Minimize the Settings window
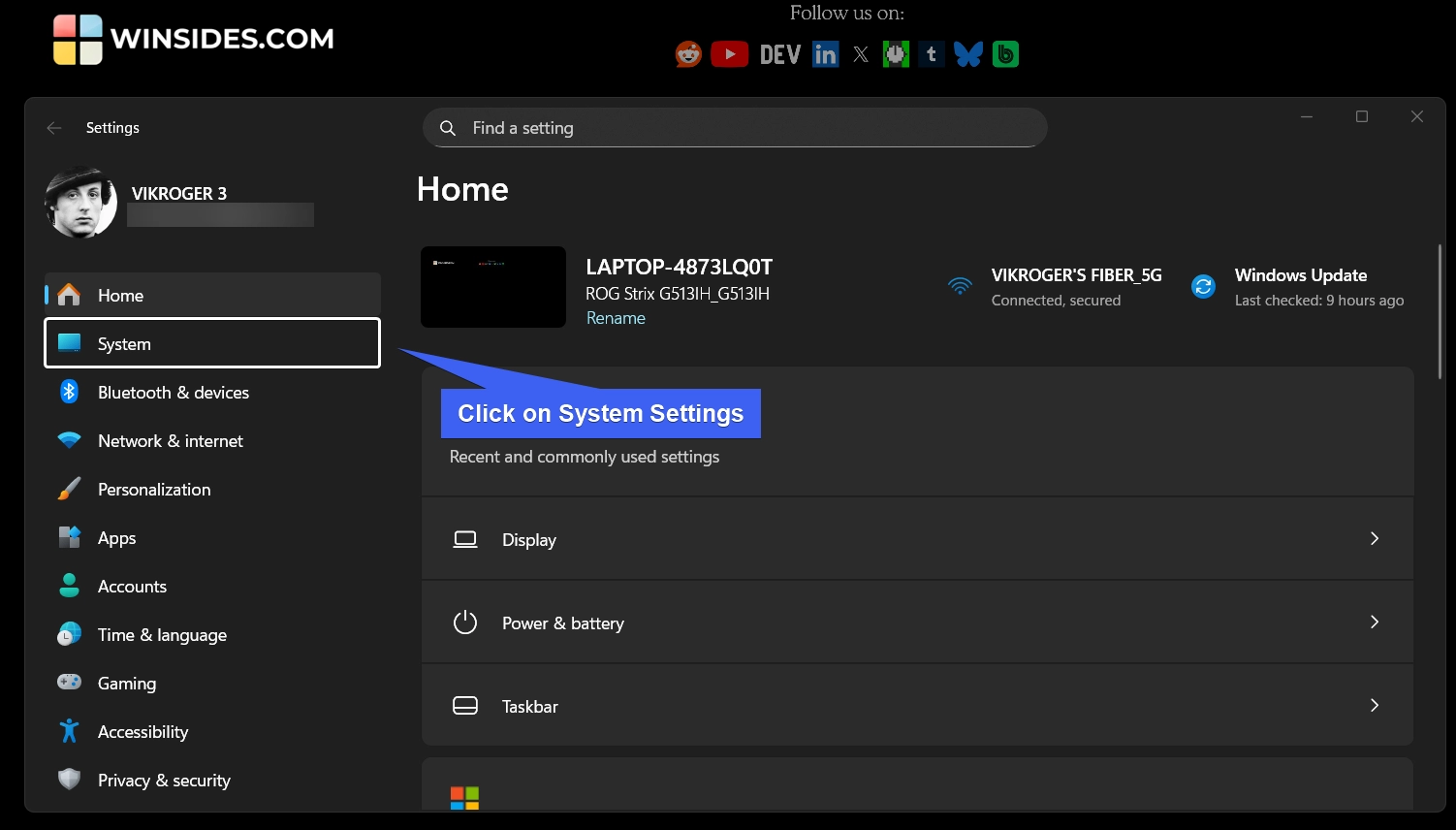The image size is (1456, 830). click(x=1307, y=116)
